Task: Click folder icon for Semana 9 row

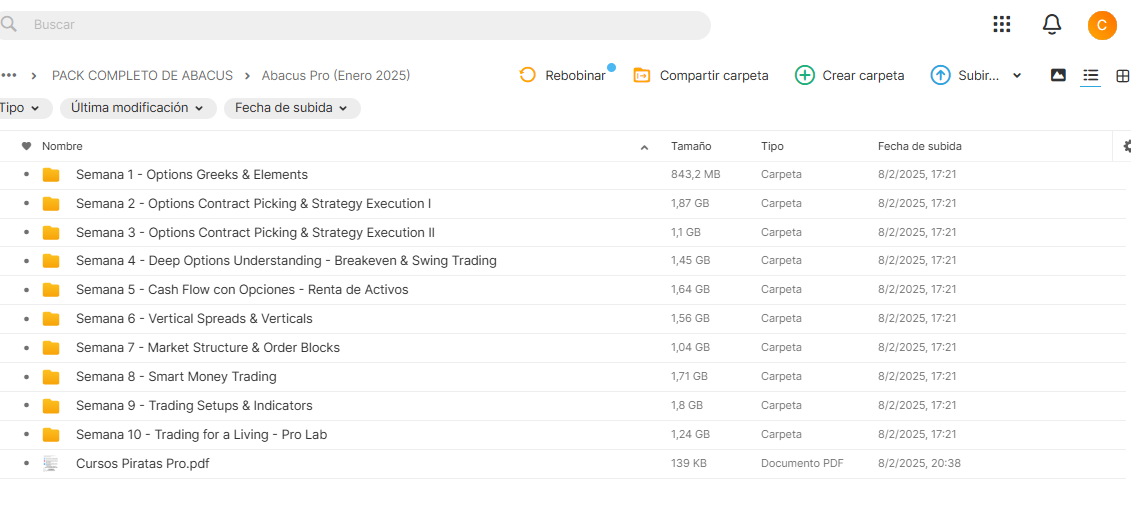Action: [x=50, y=405]
